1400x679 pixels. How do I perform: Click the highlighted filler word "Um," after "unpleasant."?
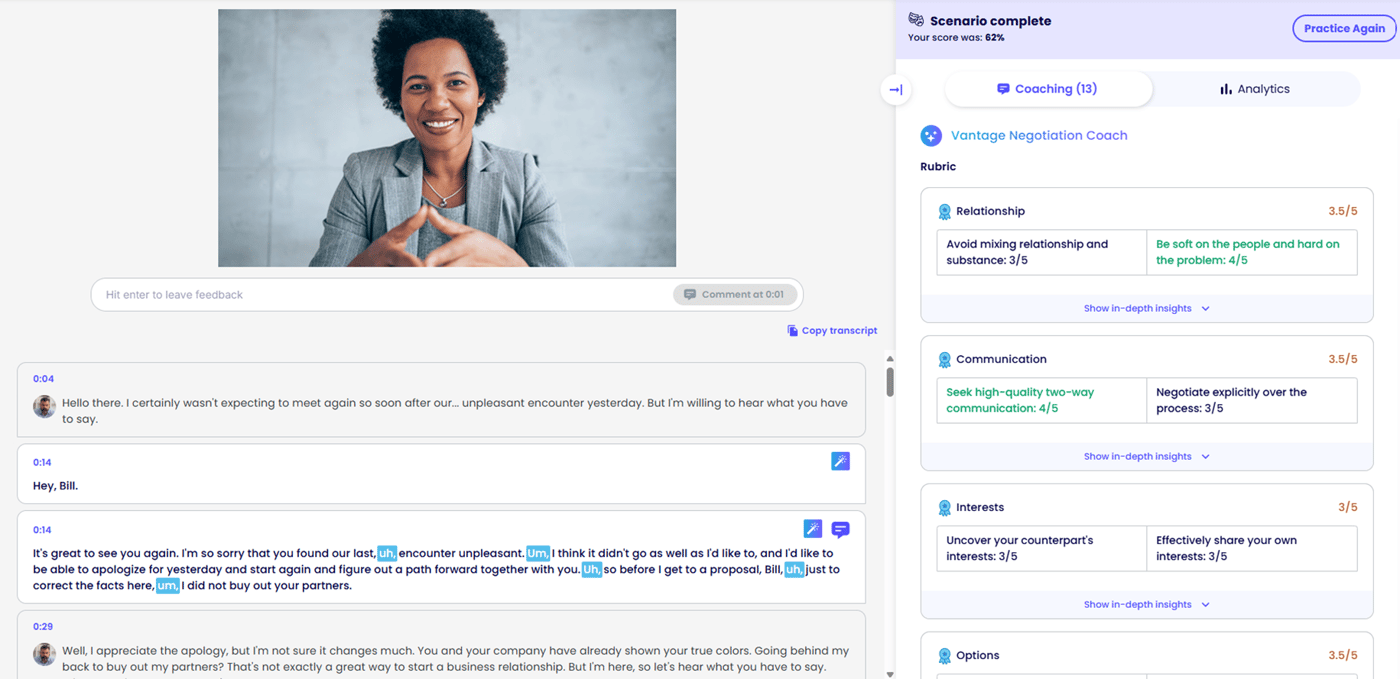pyautogui.click(x=538, y=553)
